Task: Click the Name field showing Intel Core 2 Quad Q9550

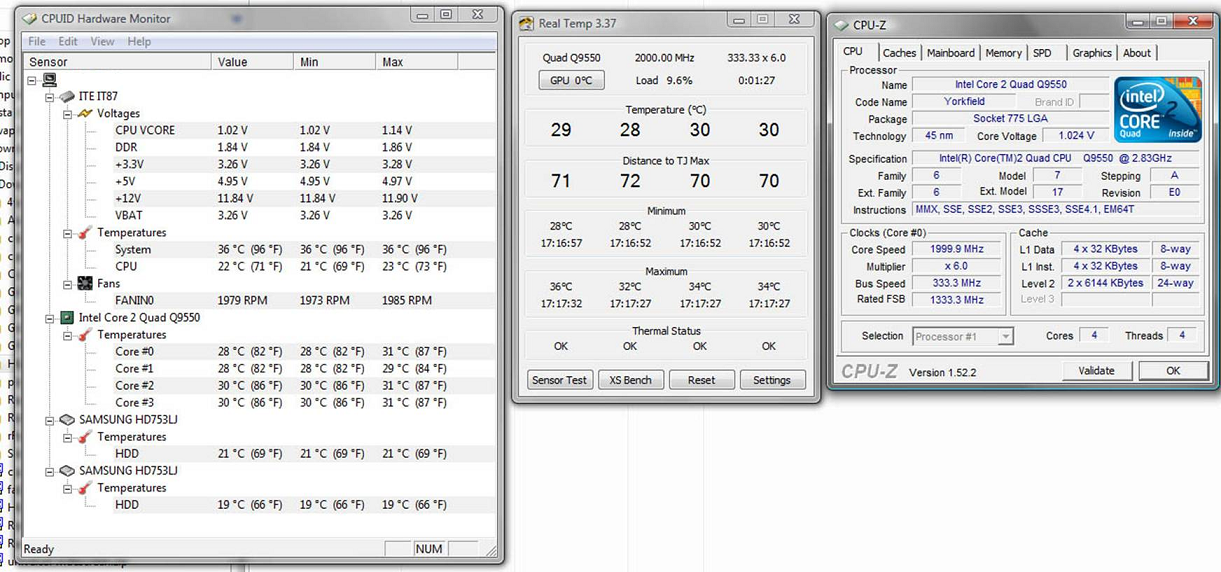Action: pos(1010,86)
